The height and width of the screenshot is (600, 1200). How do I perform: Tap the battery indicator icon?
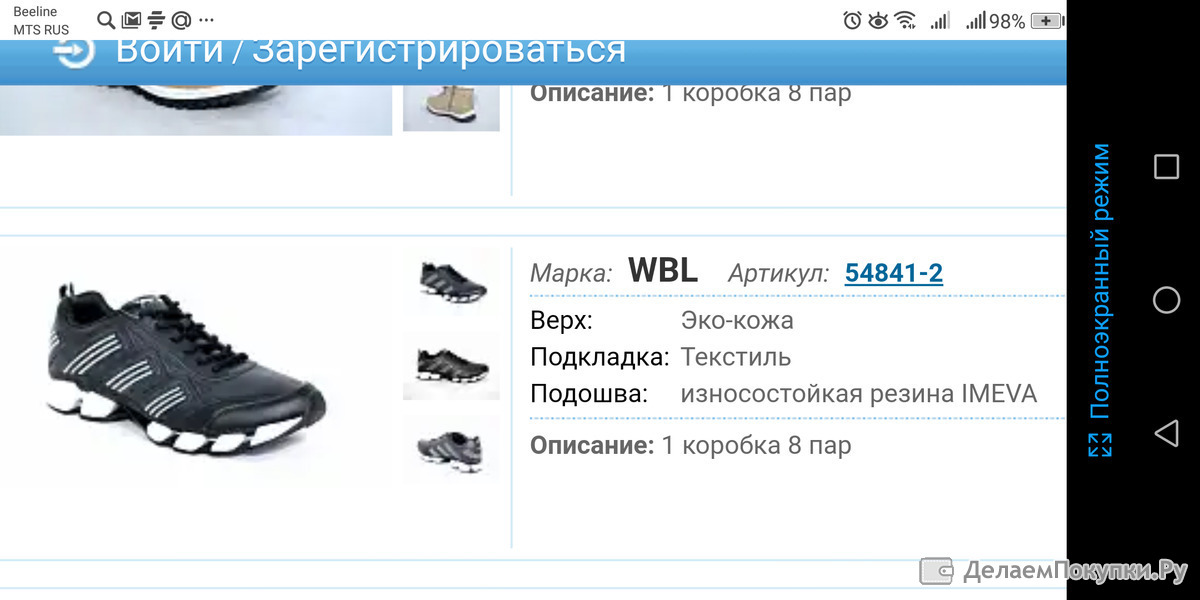point(1047,20)
